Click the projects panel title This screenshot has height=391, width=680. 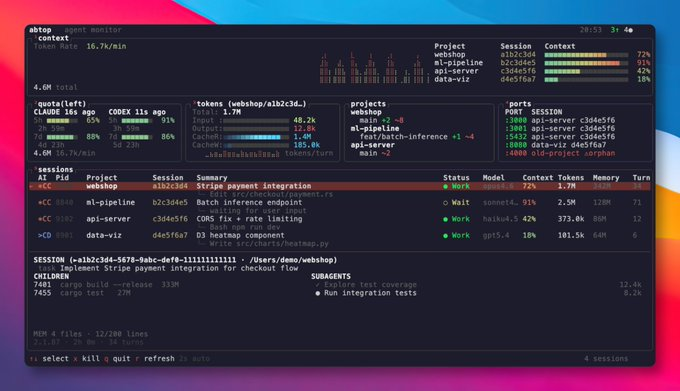pyautogui.click(x=368, y=104)
